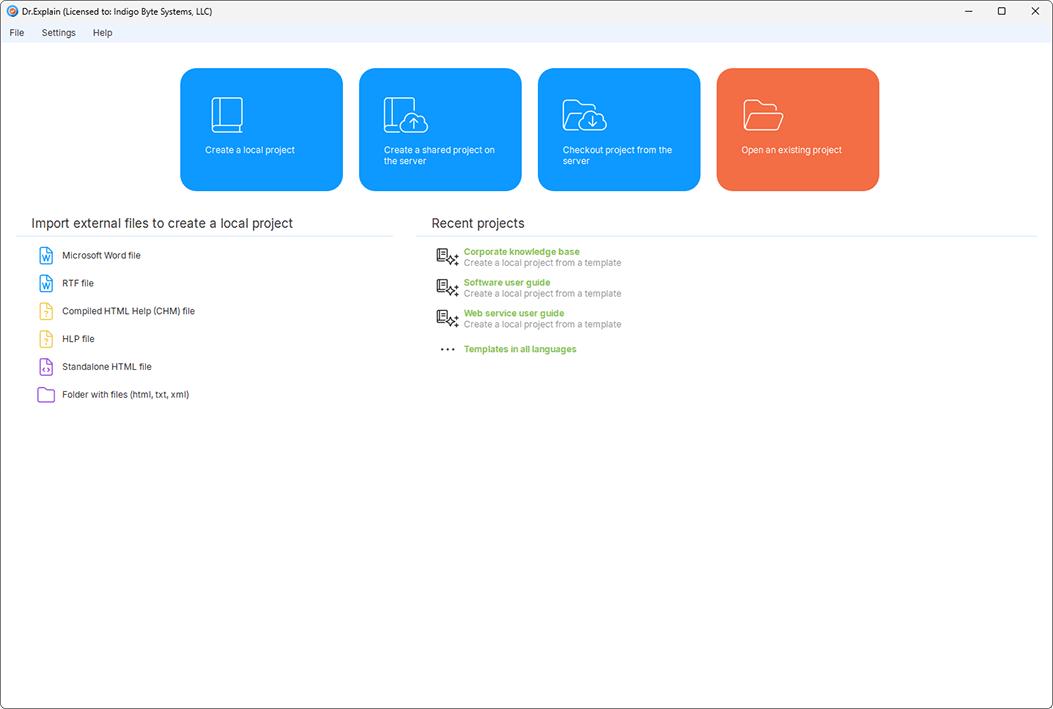Viewport: 1053px width, 709px height.
Task: Open the Help menu
Action: pos(102,33)
